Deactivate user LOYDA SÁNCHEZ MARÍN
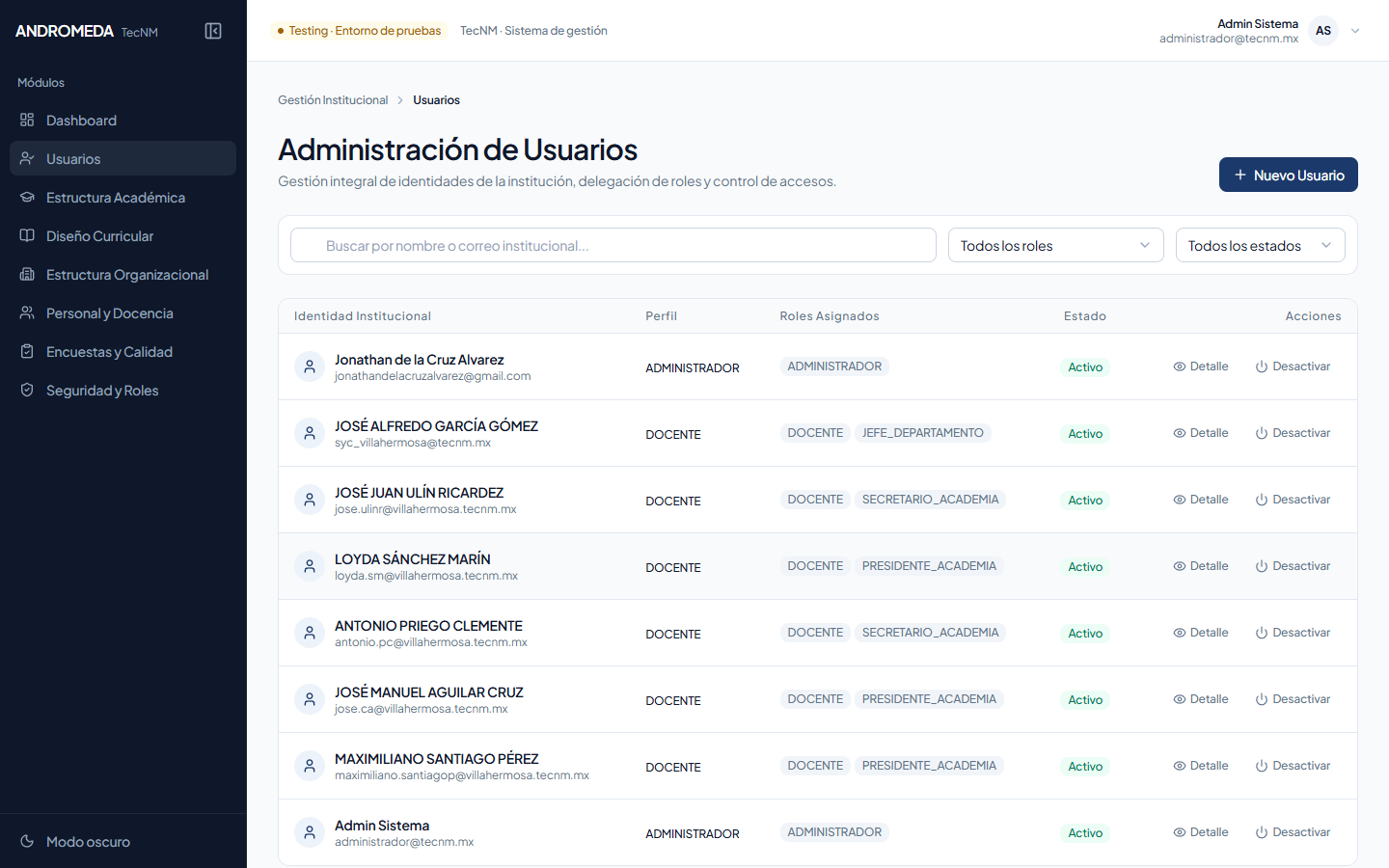 [x=1293, y=566]
